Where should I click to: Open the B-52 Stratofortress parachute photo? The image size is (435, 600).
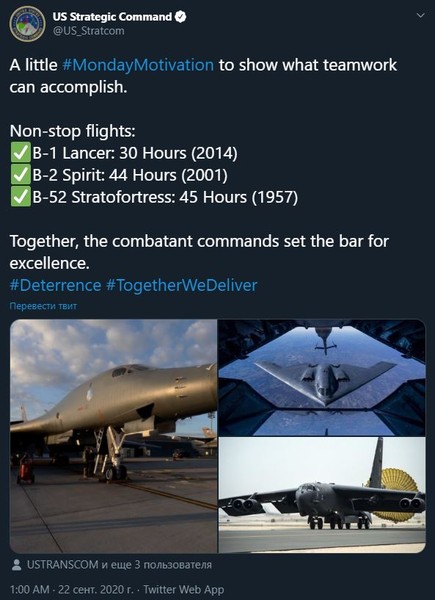[322, 495]
